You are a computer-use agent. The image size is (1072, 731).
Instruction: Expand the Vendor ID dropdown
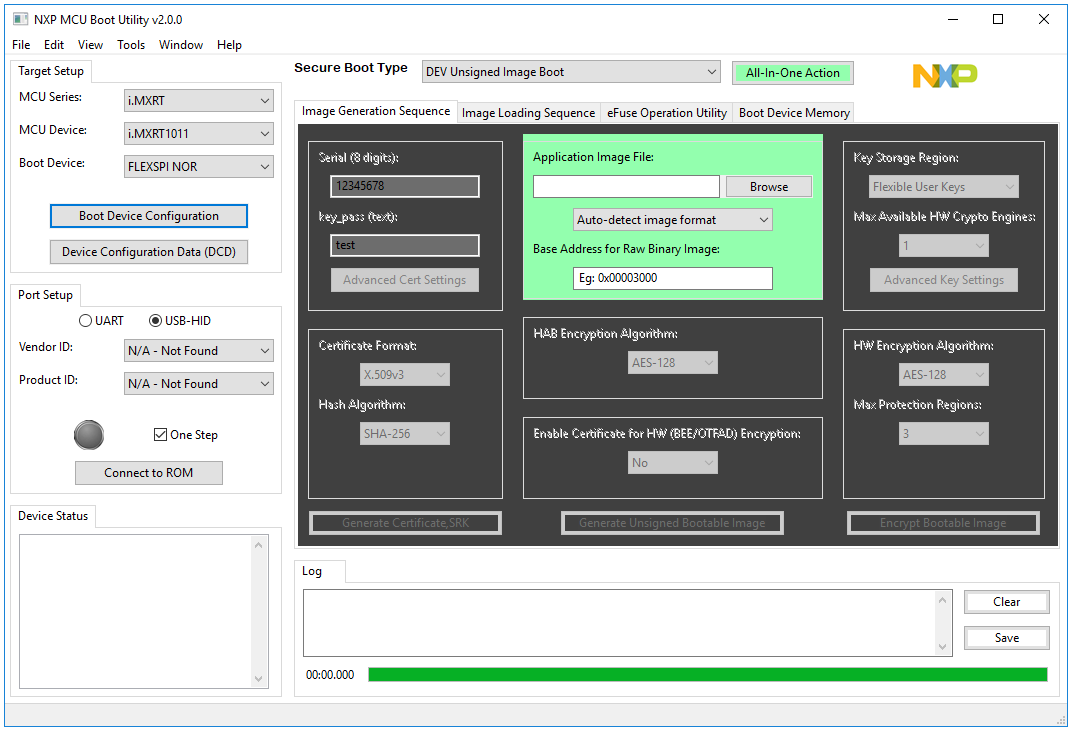[198, 351]
